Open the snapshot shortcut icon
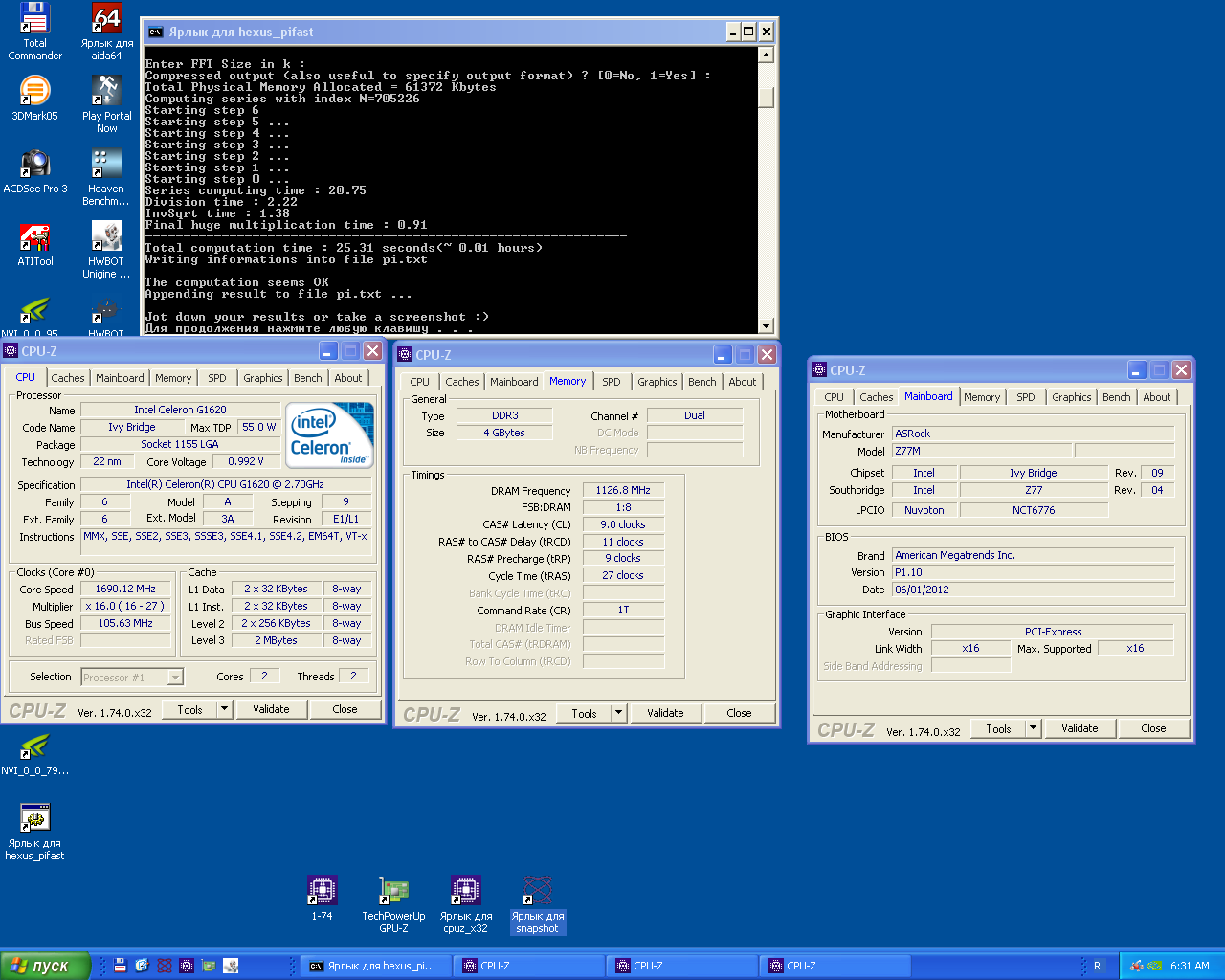The height and width of the screenshot is (980, 1225). [x=537, y=904]
